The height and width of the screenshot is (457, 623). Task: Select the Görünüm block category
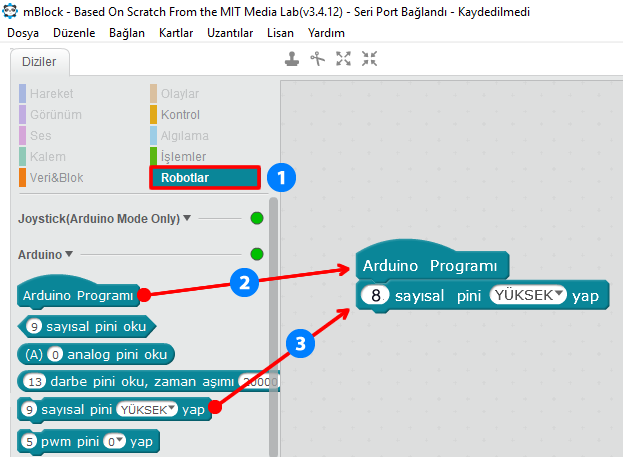coord(56,115)
